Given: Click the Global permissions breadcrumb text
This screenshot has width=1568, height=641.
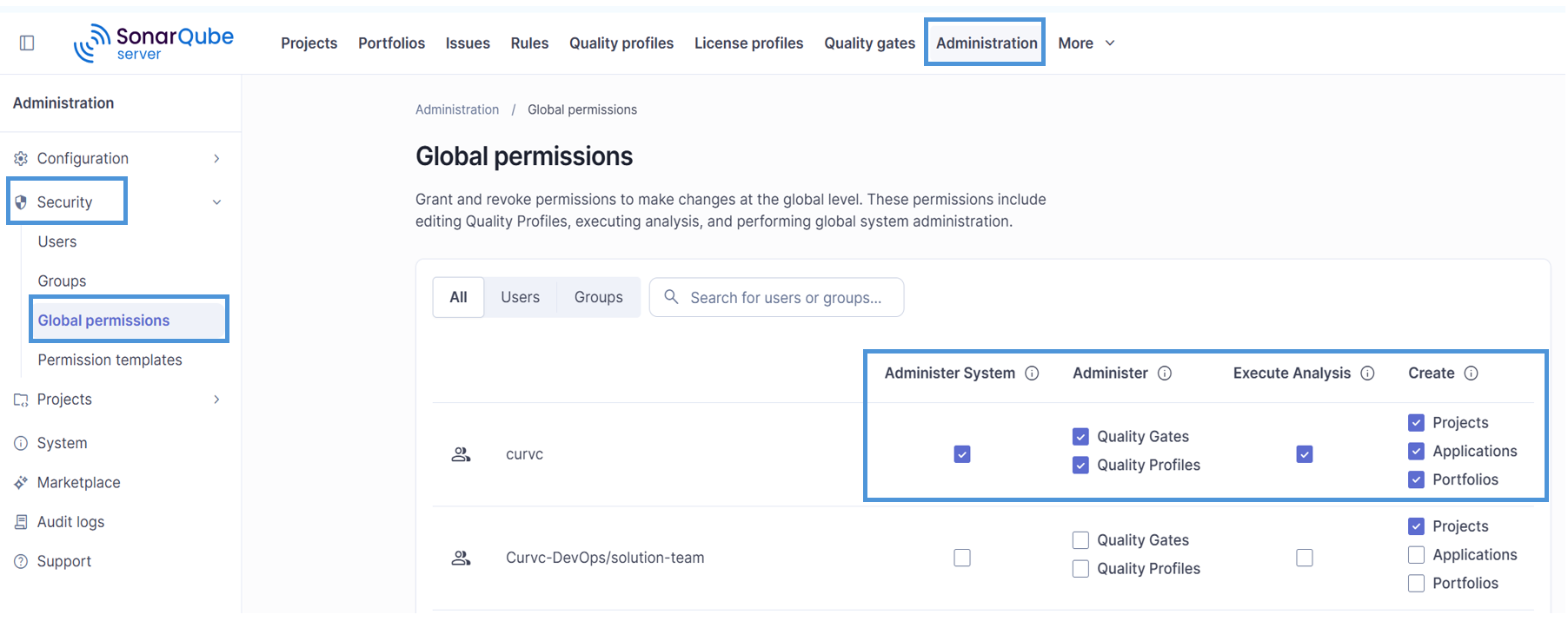Looking at the screenshot, I should tap(582, 109).
